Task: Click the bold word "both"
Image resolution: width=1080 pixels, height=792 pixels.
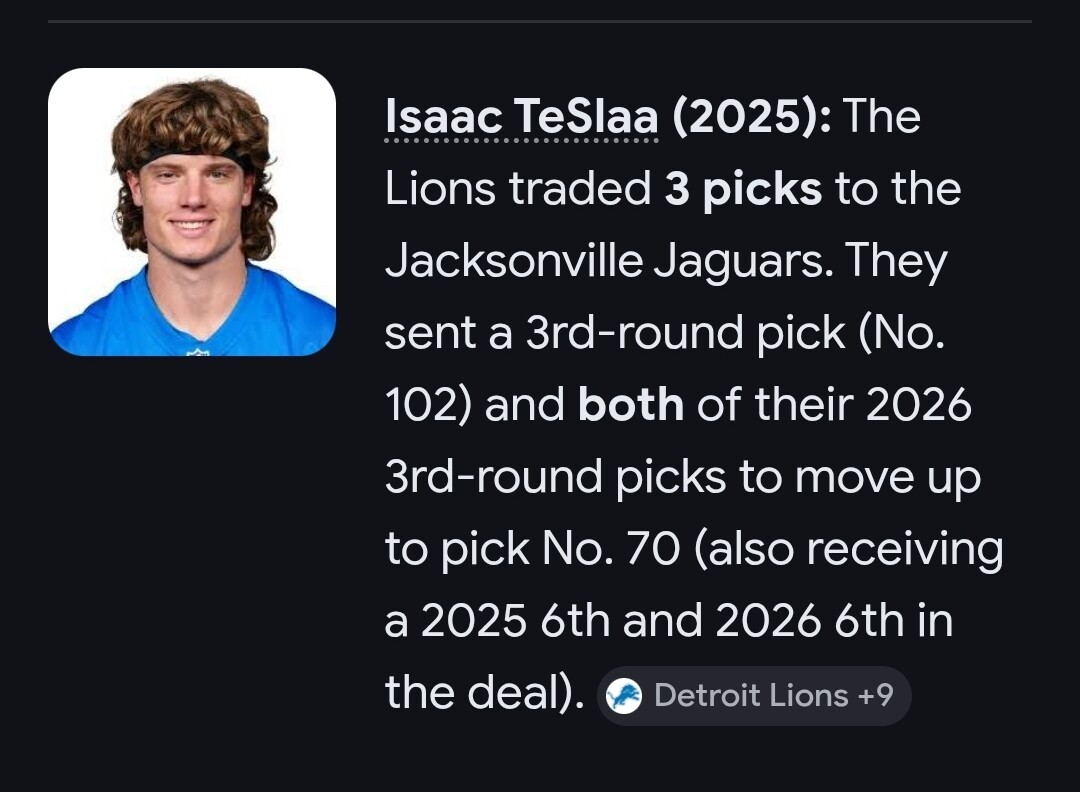Action: pyautogui.click(x=630, y=406)
